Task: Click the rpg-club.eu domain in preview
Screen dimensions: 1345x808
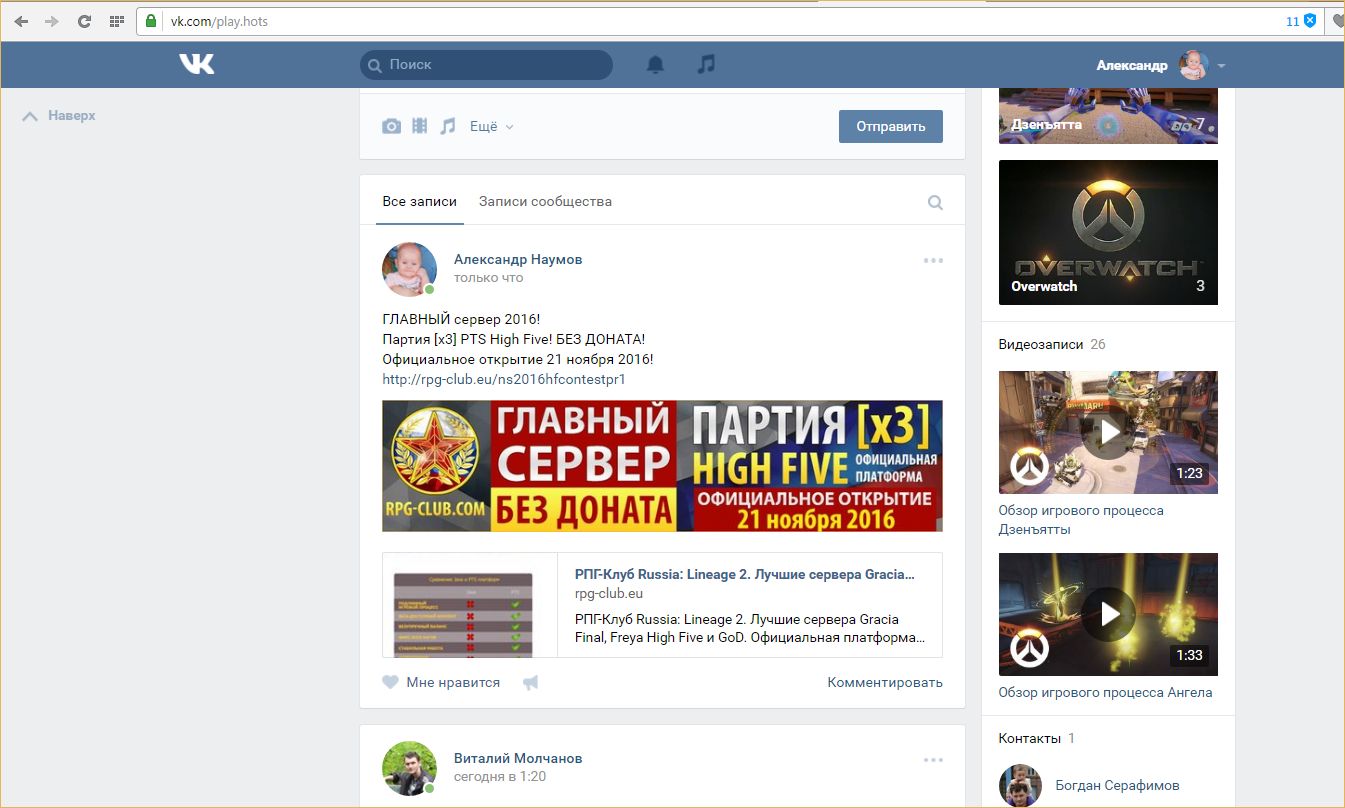Action: 608,593
